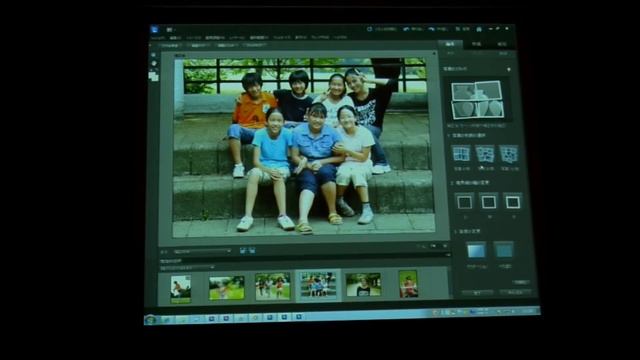Open the Organizer via title bar icon
The image size is (640, 360).
tap(463, 29)
